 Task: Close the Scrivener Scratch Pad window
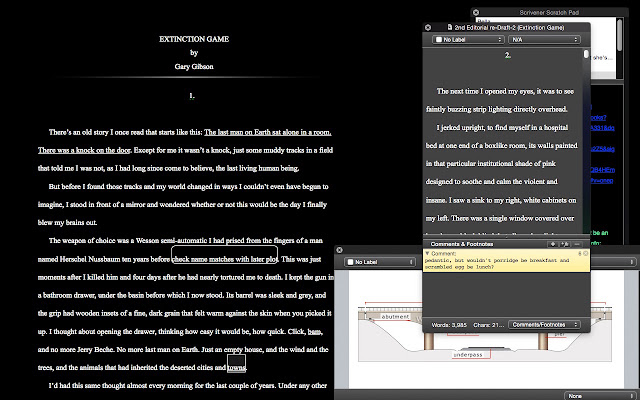[476, 13]
